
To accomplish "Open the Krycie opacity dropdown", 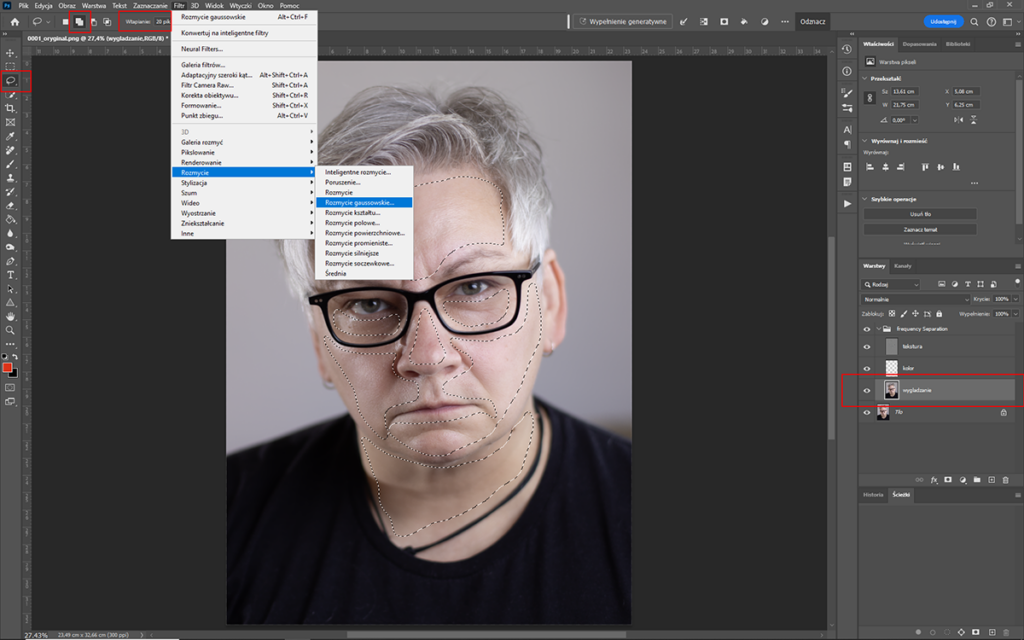I will point(1015,299).
